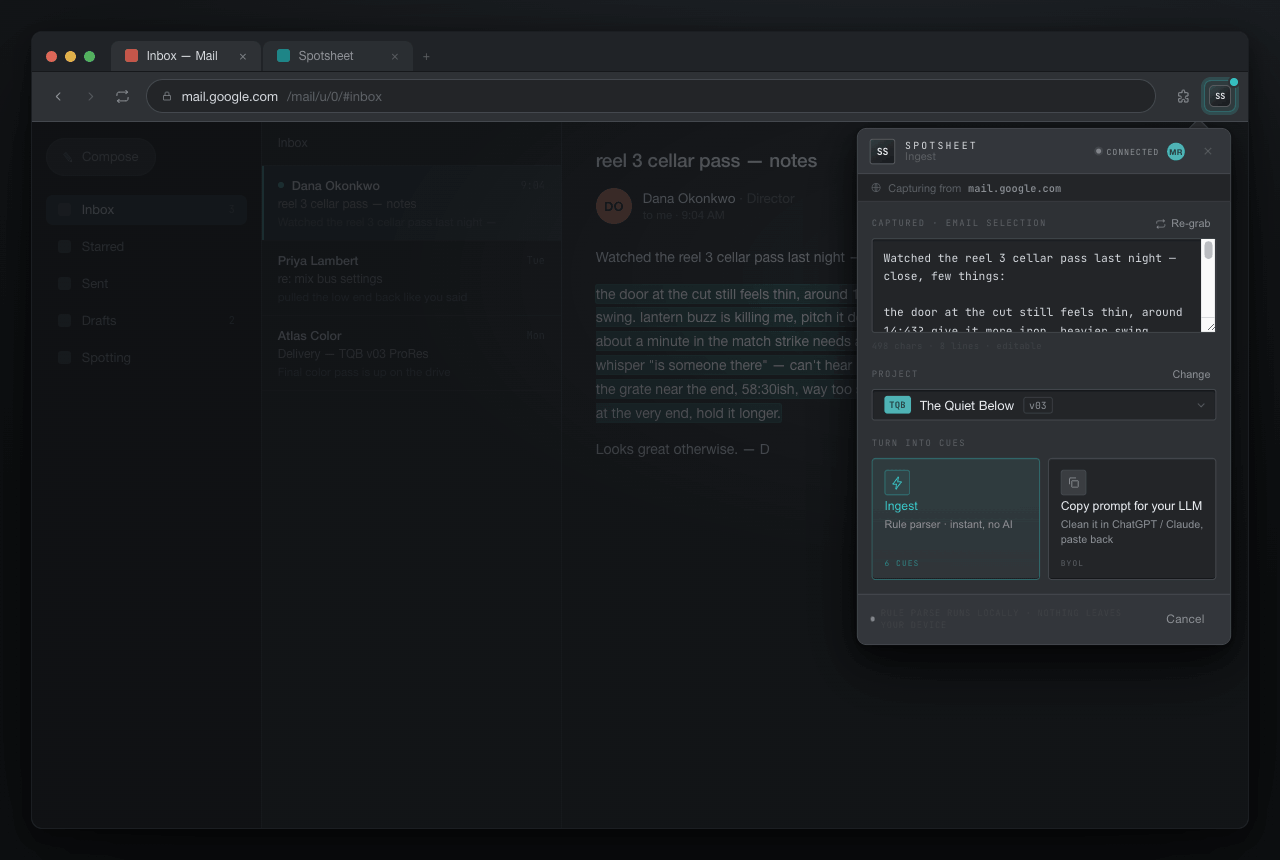Open the Priya Lambert mix bus email
This screenshot has width=1280, height=860.
(411, 278)
